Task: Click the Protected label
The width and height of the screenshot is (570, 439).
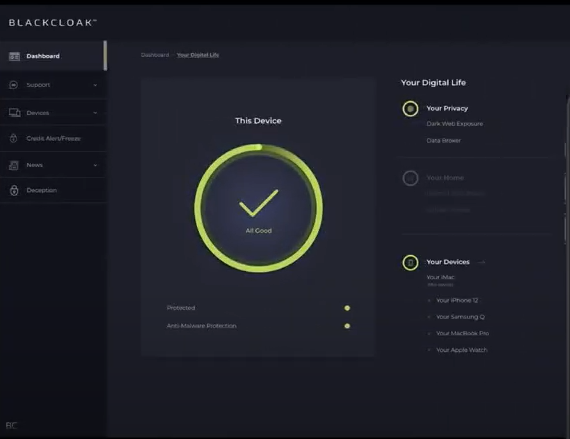Action: pos(181,308)
